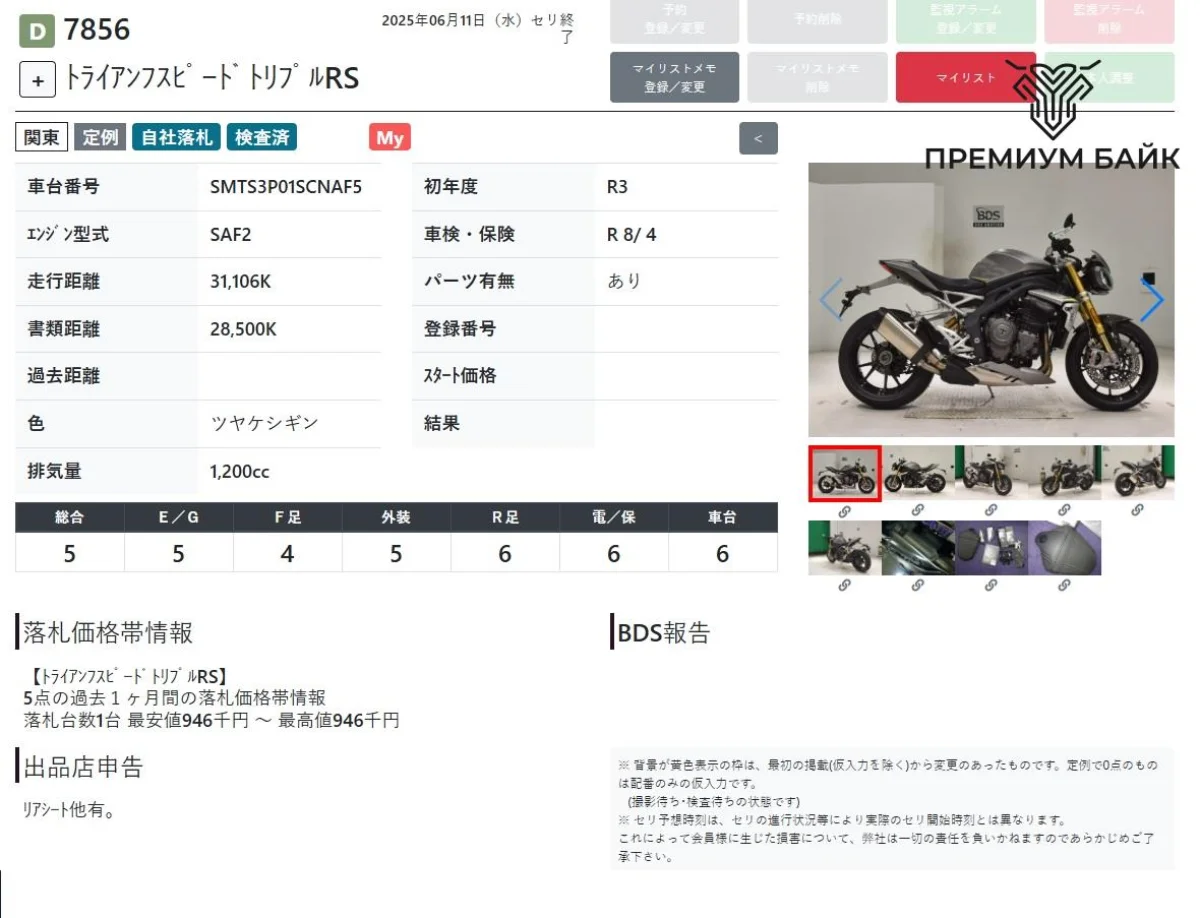Click link icon under parts kit thumbnail
Image resolution: width=1200 pixels, height=918 pixels.
(991, 585)
